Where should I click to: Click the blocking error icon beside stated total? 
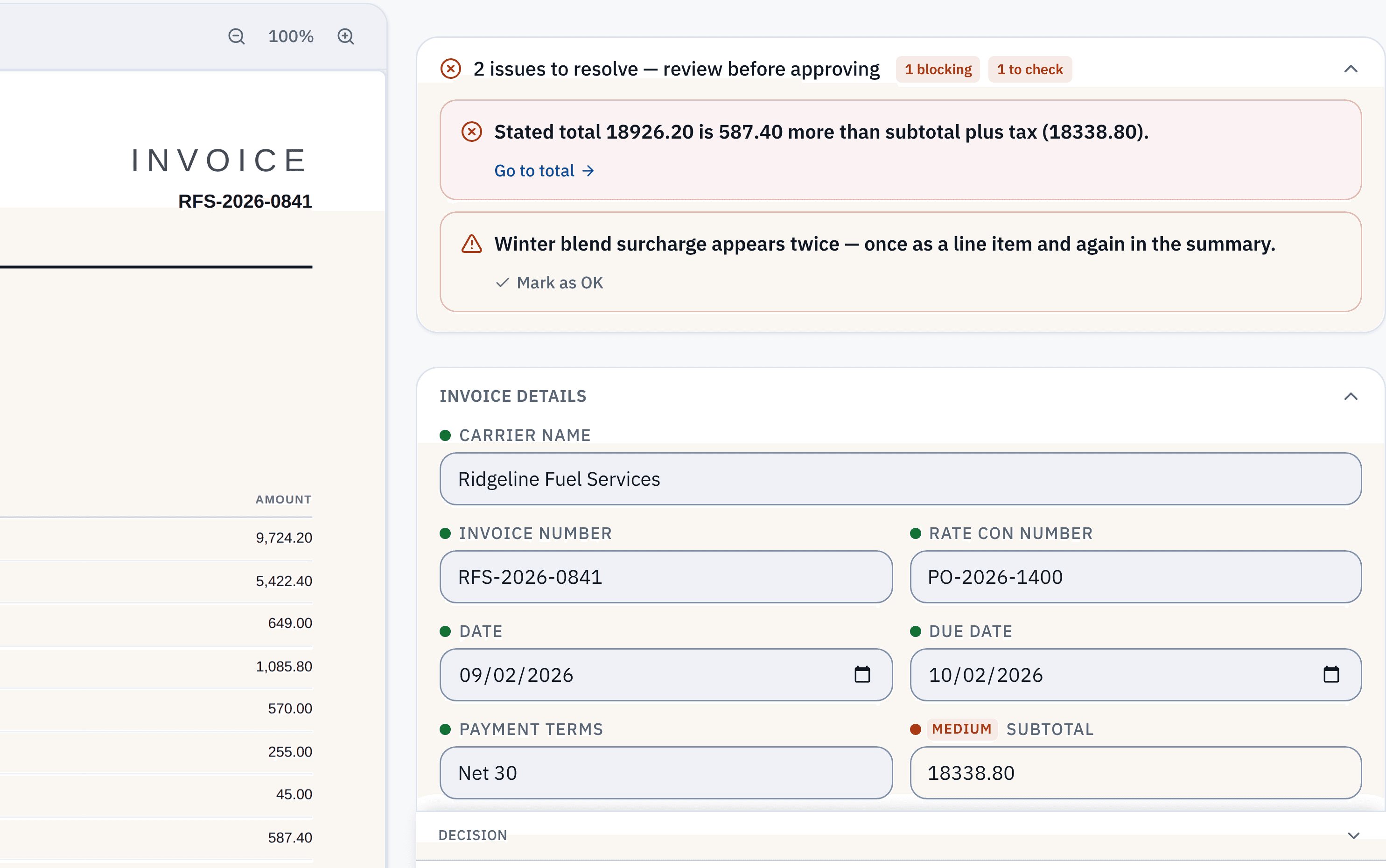472,132
